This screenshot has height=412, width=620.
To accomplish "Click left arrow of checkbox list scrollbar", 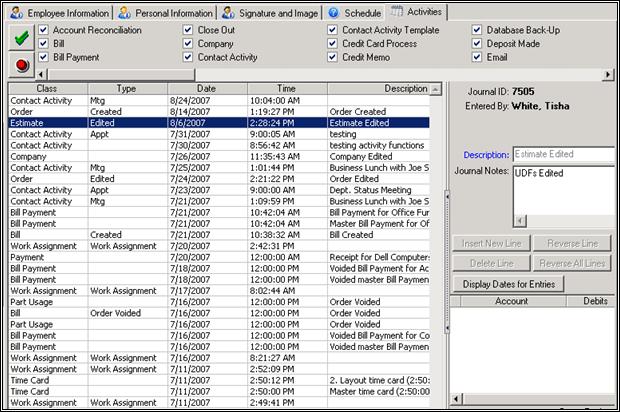I will 41,74.
